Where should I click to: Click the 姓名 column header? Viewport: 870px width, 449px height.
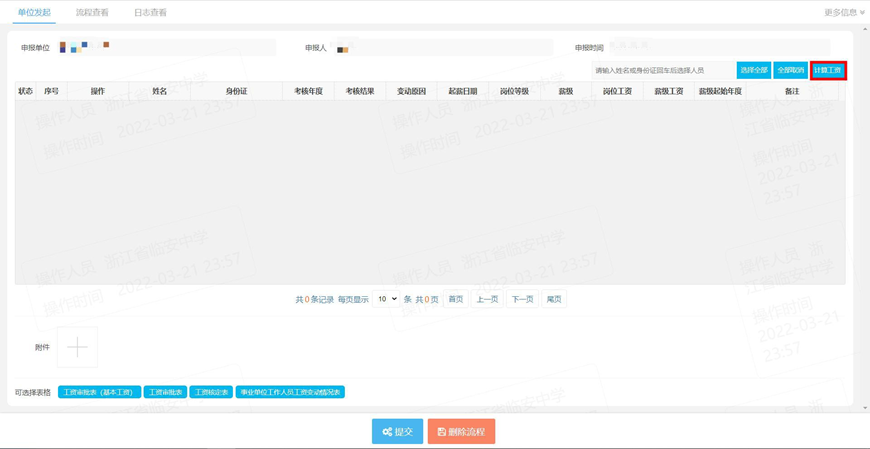tap(159, 91)
